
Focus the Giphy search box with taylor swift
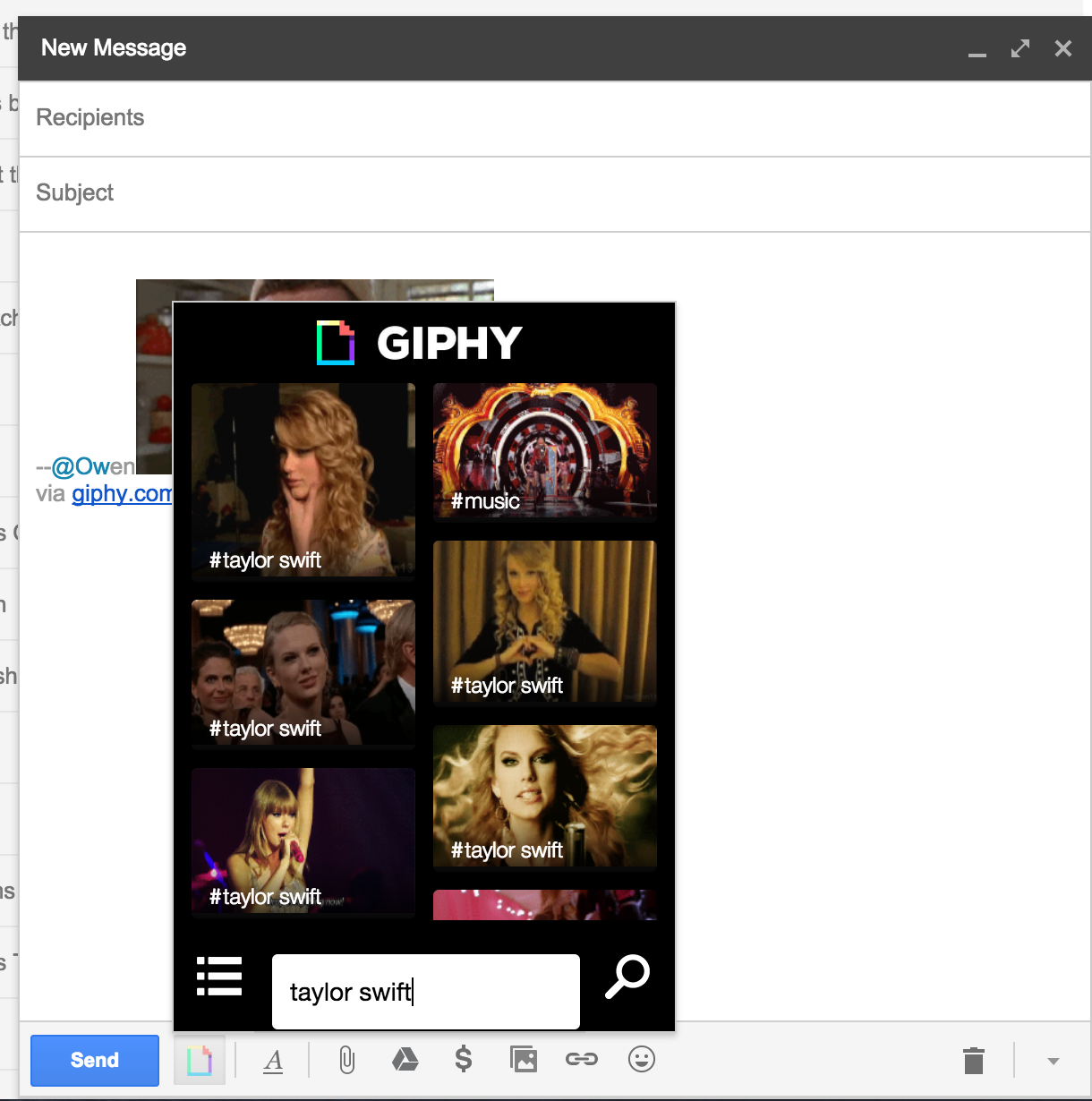pyautogui.click(x=425, y=992)
